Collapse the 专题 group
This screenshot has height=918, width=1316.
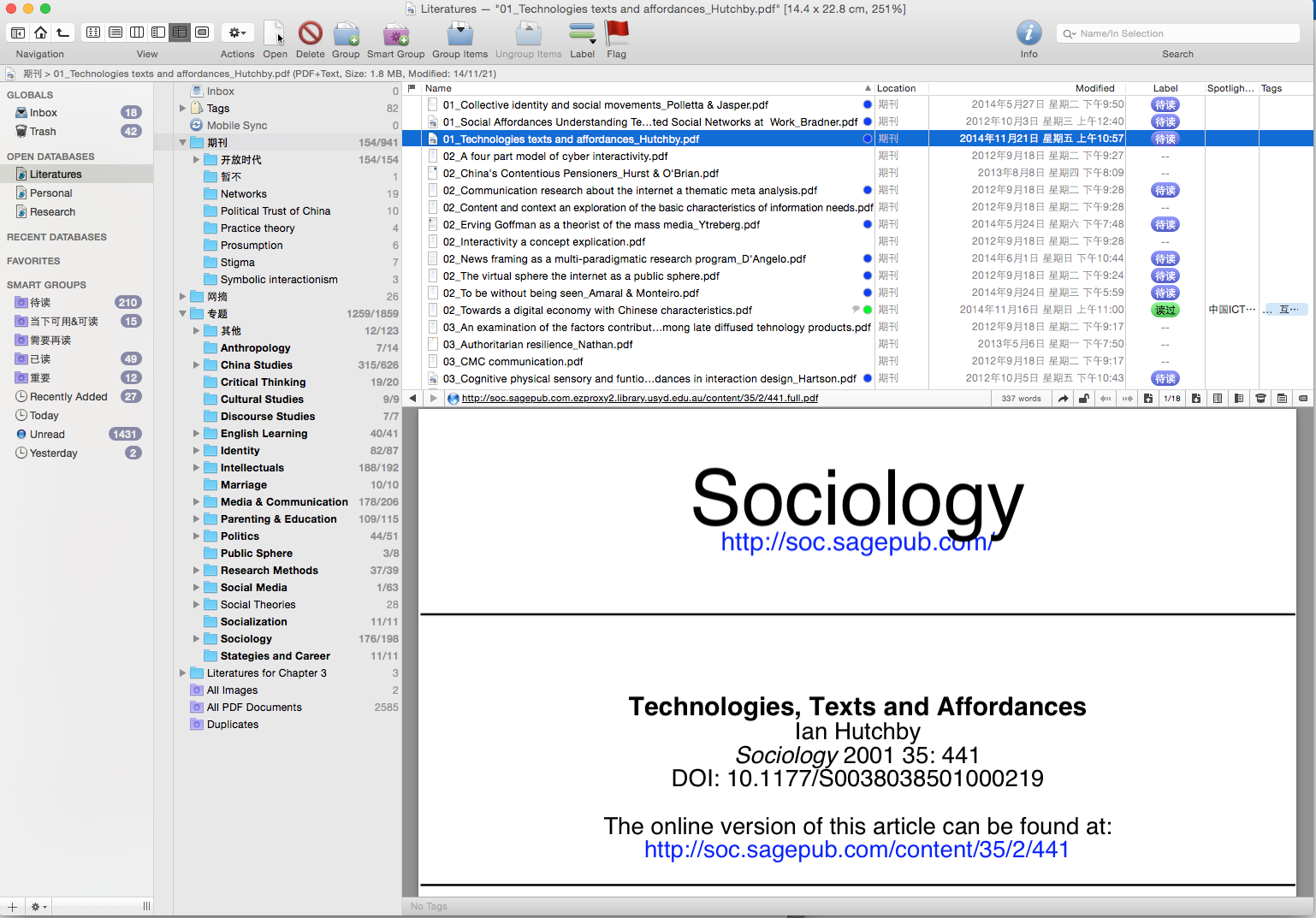click(182, 314)
